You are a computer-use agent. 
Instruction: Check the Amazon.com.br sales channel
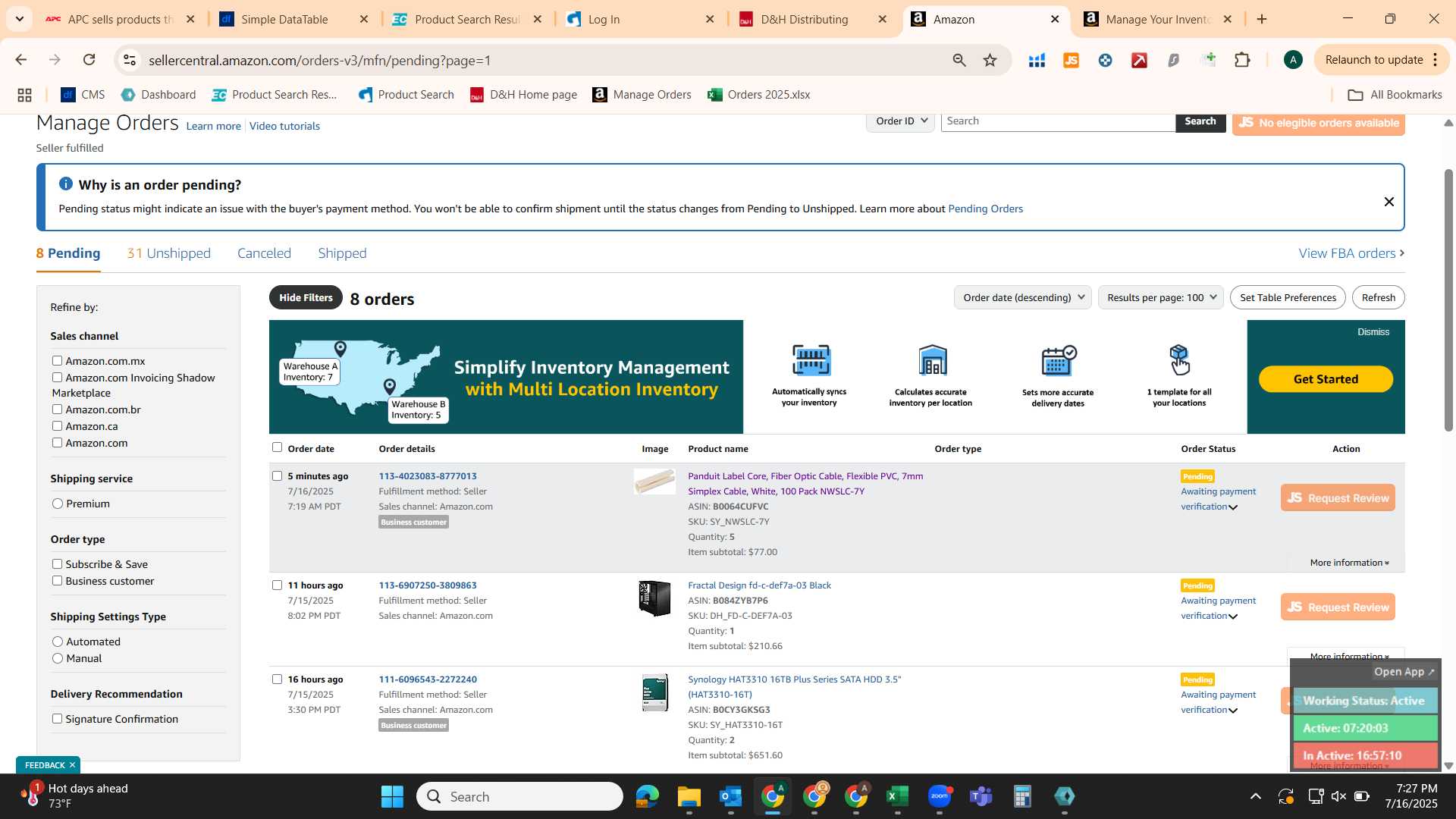[x=57, y=409]
